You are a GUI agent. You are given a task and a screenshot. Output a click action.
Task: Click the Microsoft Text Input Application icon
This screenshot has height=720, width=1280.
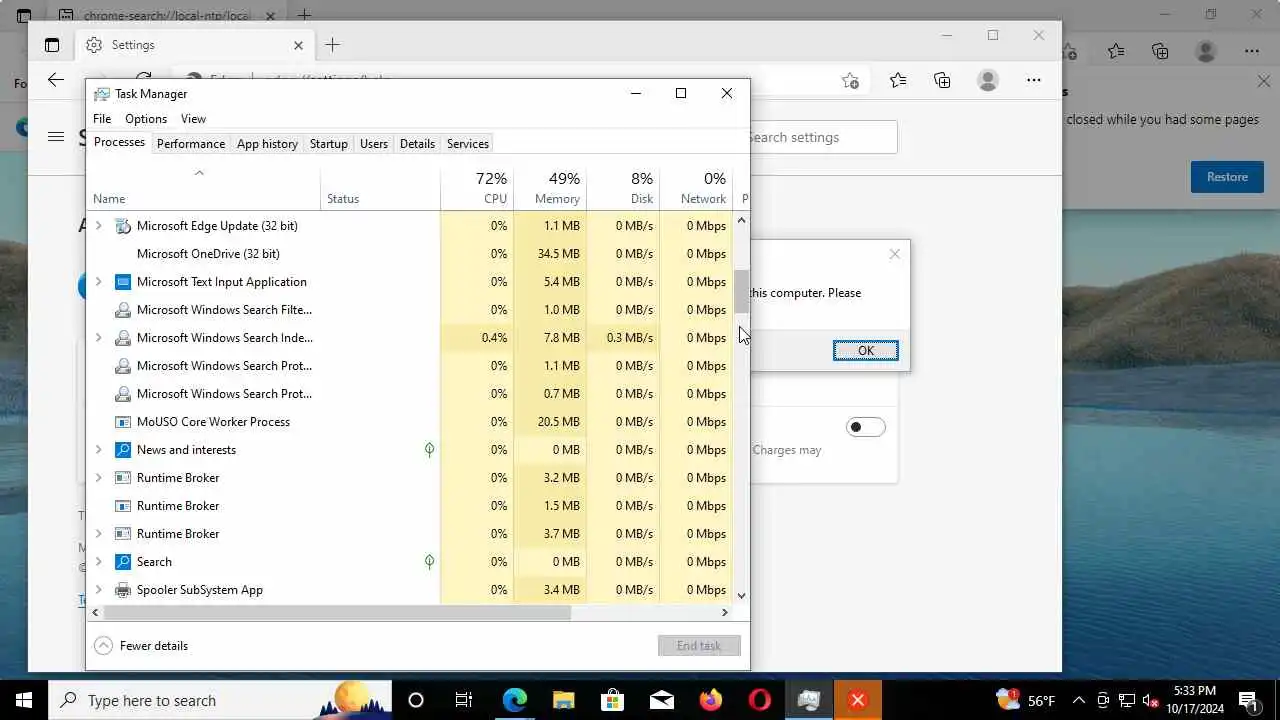click(x=123, y=282)
